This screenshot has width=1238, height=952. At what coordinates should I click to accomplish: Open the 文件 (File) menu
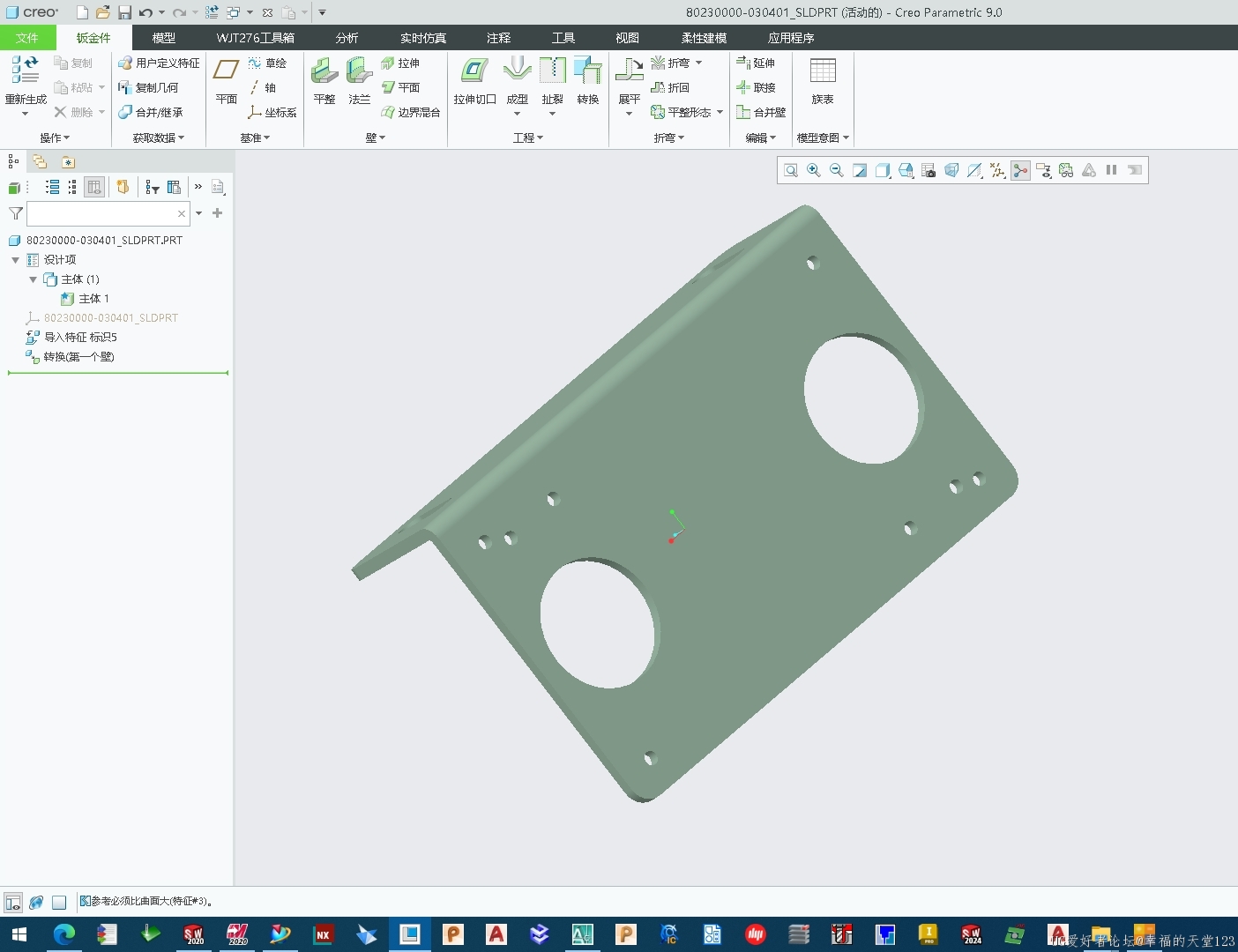click(27, 38)
